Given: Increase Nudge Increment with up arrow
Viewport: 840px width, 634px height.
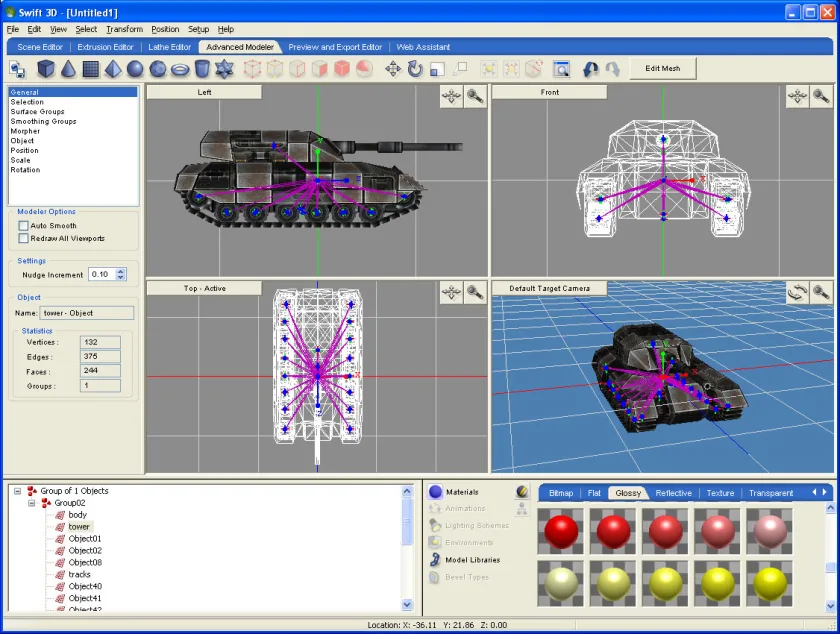Looking at the screenshot, I should (x=121, y=271).
